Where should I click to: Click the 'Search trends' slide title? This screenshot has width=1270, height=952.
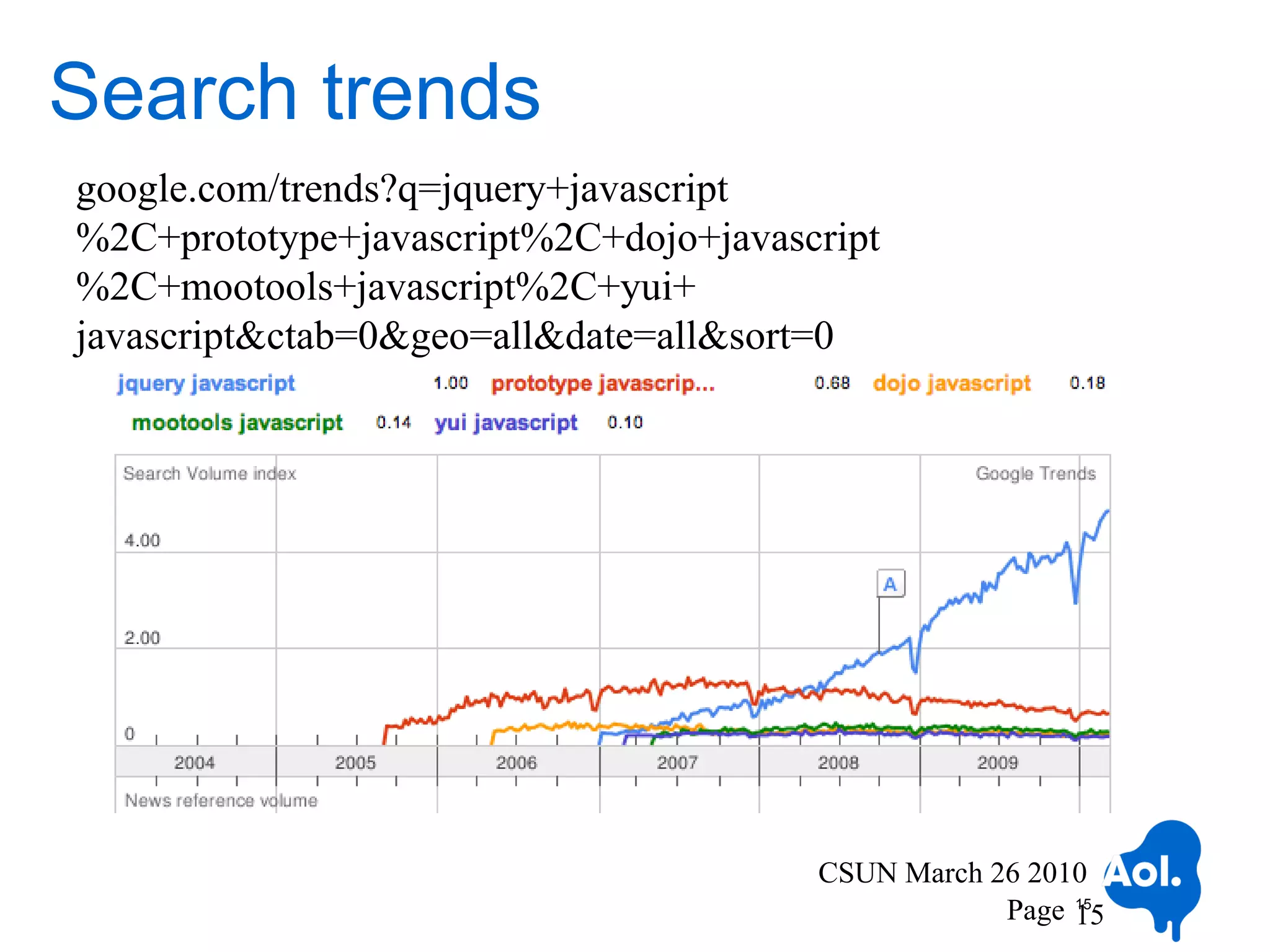[x=295, y=92]
